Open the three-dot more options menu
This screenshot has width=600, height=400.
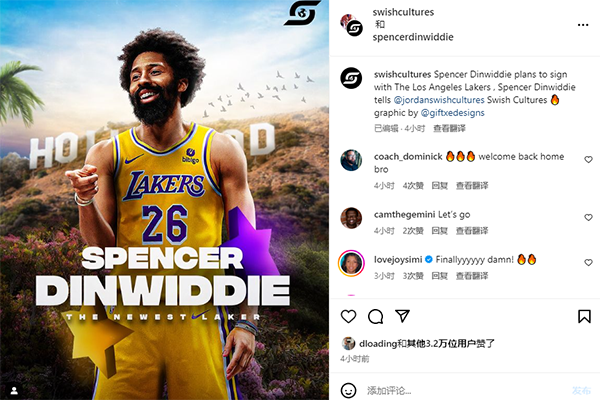(x=583, y=25)
